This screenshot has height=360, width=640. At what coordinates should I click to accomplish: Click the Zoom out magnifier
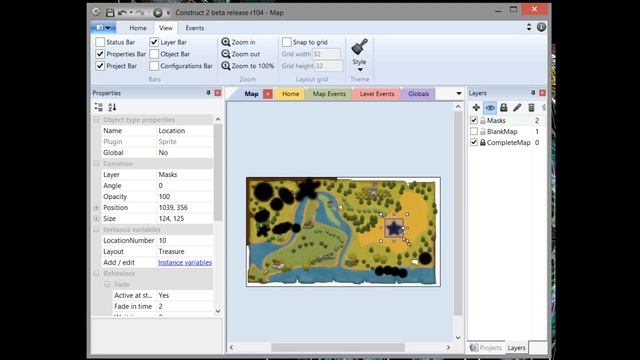pyautogui.click(x=226, y=54)
